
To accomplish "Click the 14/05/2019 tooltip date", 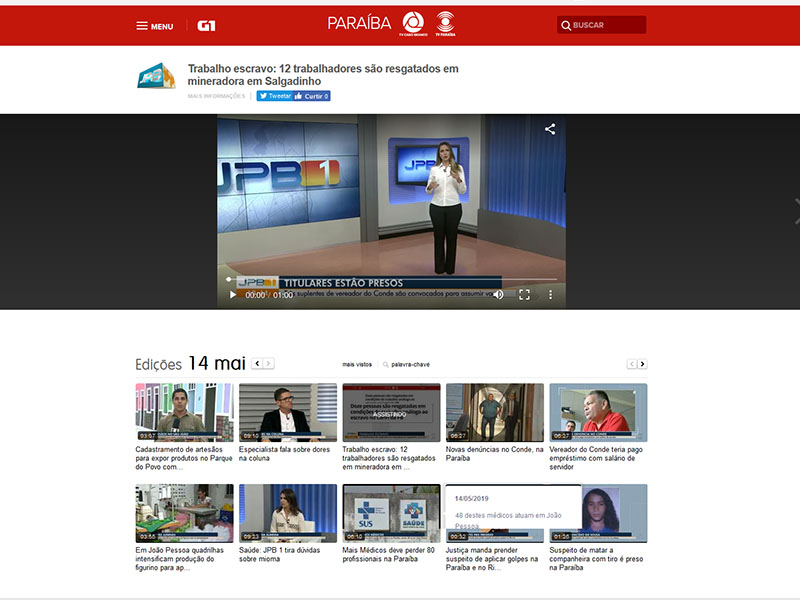I will (x=471, y=498).
